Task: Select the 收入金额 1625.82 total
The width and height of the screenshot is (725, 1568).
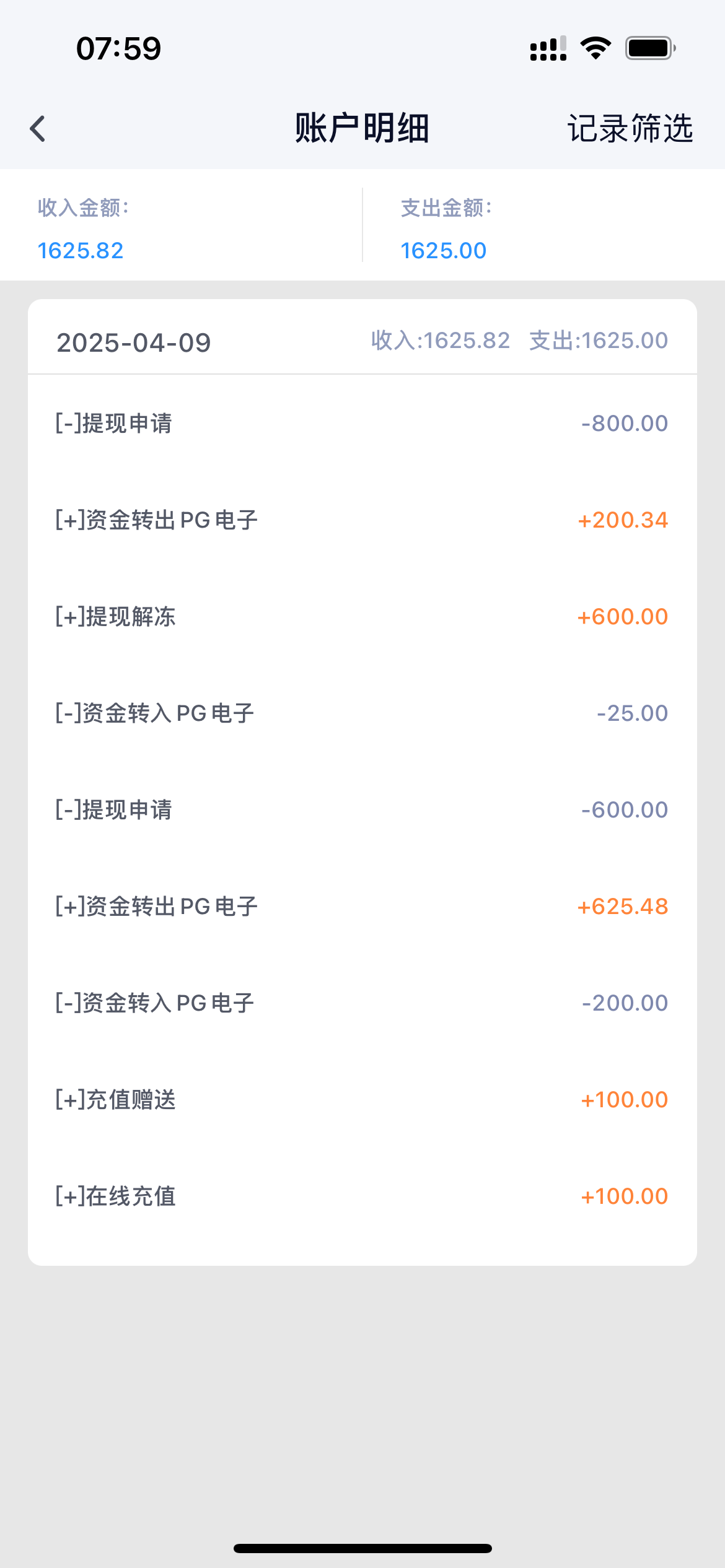Action: pyautogui.click(x=81, y=250)
